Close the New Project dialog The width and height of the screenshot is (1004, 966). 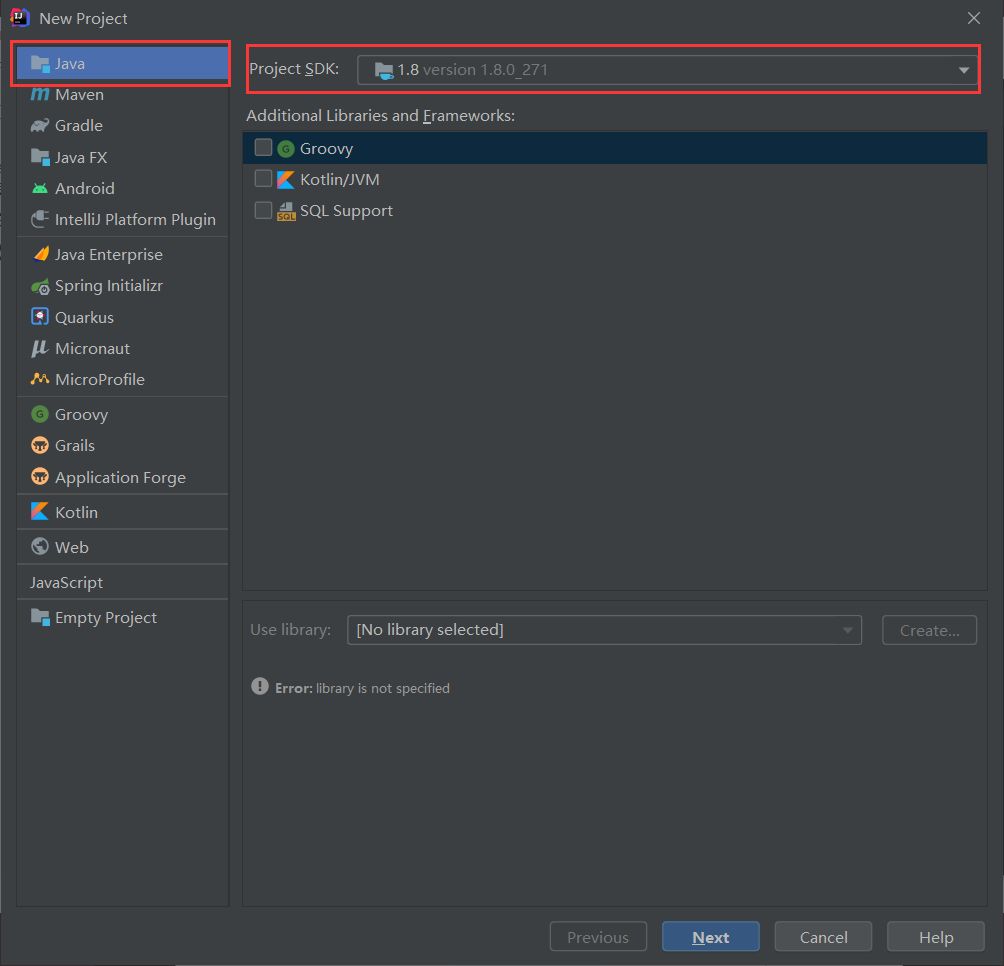974,18
